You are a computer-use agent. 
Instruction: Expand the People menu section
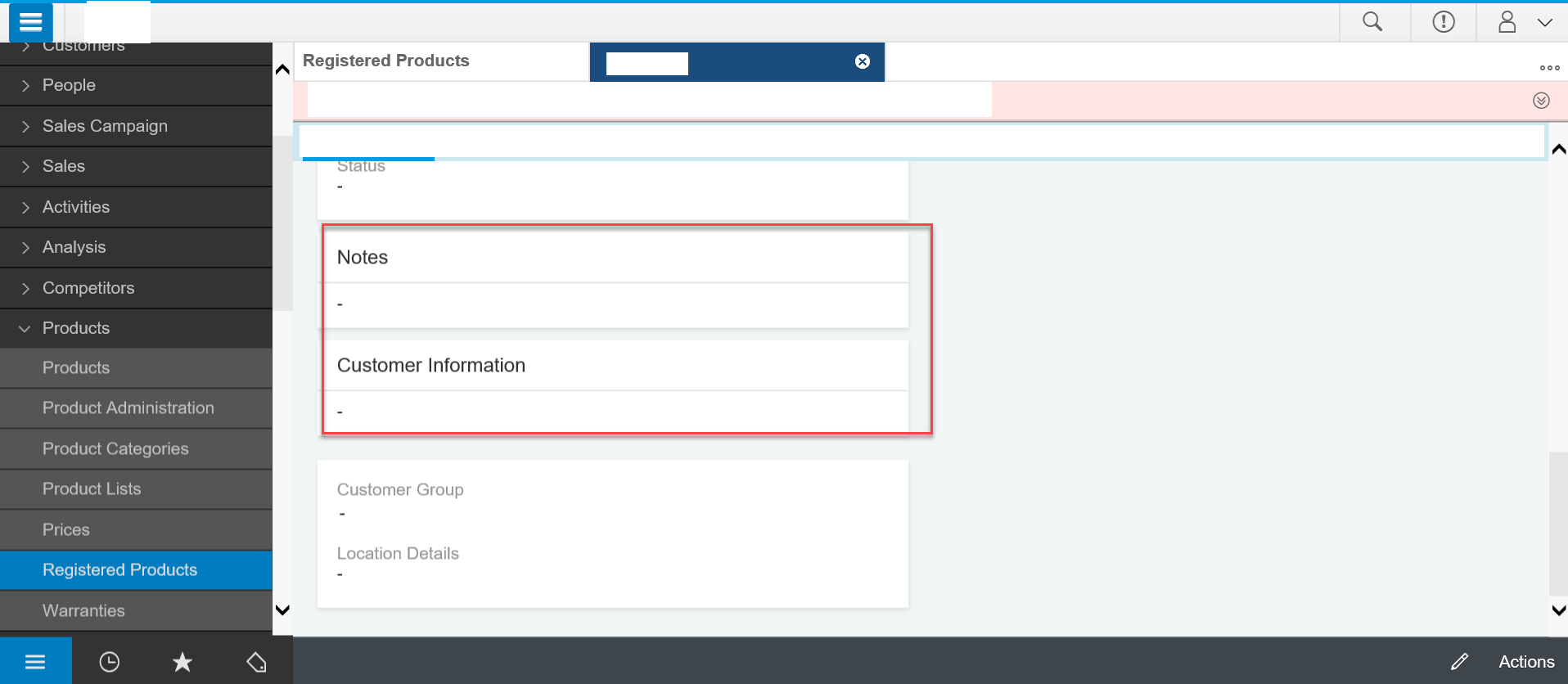pos(136,85)
